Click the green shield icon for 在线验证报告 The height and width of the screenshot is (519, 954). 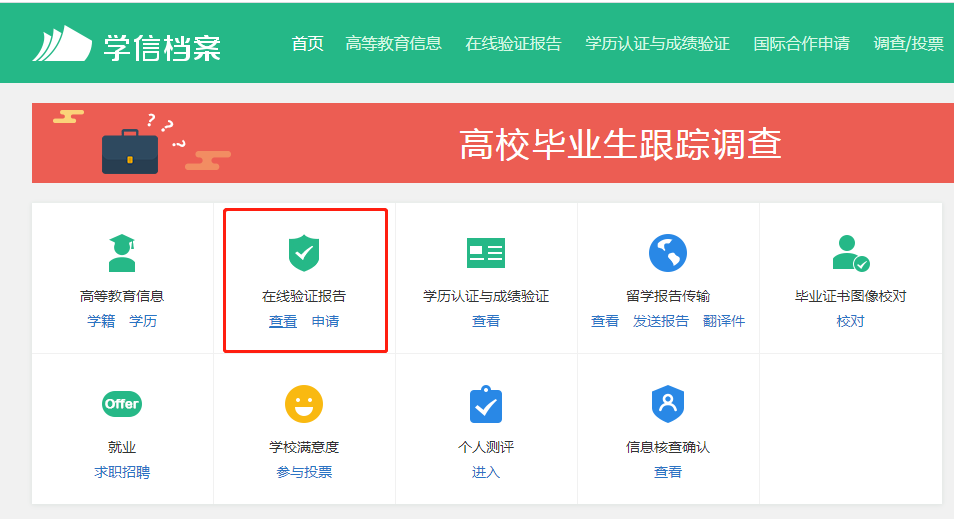tap(304, 253)
